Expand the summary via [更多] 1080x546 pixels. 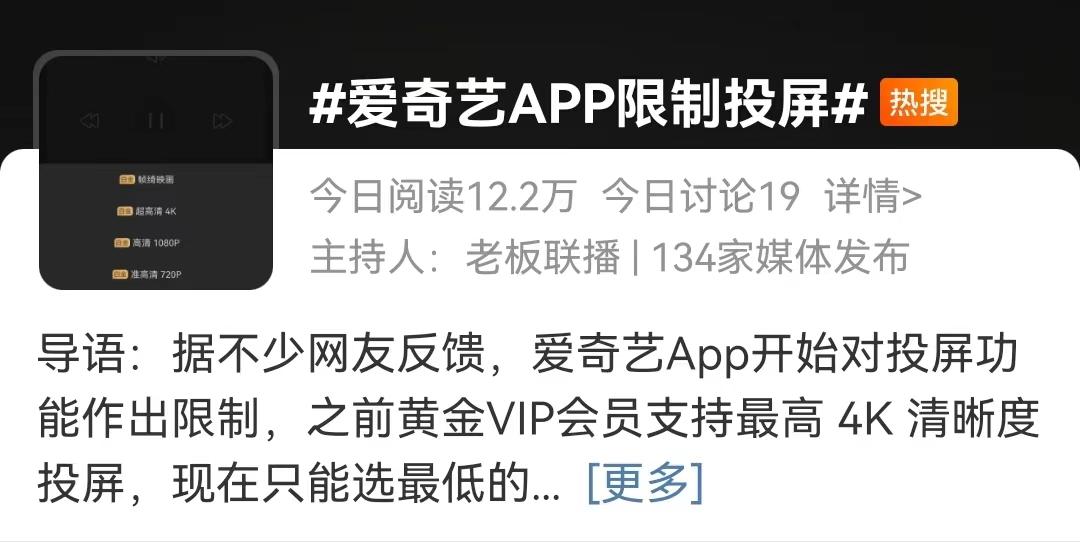point(645,483)
